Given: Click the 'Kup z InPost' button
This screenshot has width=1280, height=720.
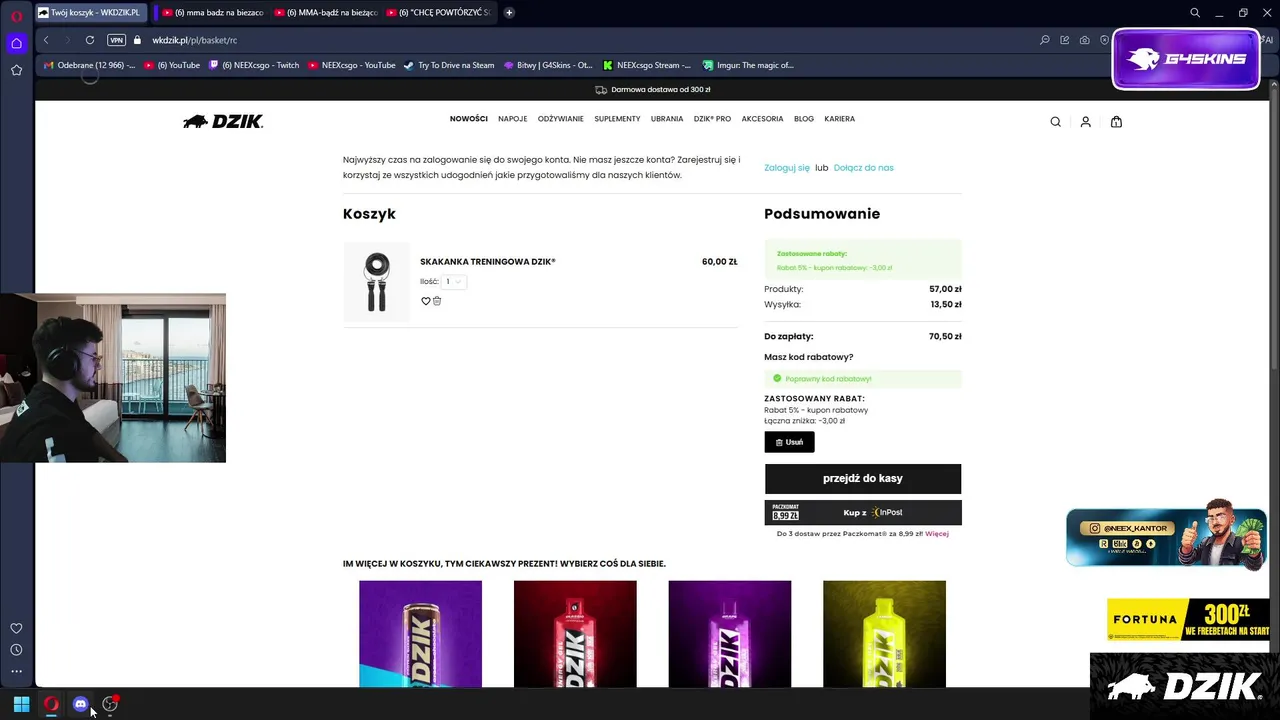Looking at the screenshot, I should [x=863, y=512].
